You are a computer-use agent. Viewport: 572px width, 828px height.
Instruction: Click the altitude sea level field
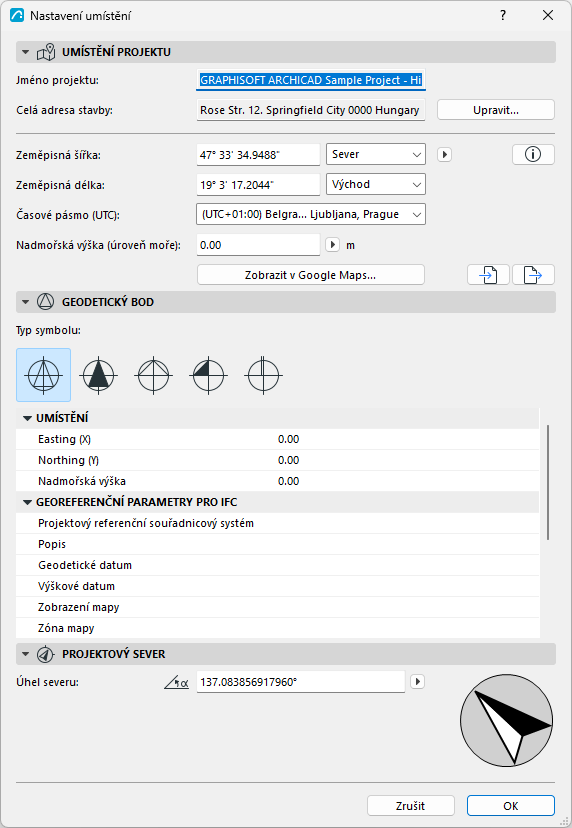coord(258,245)
